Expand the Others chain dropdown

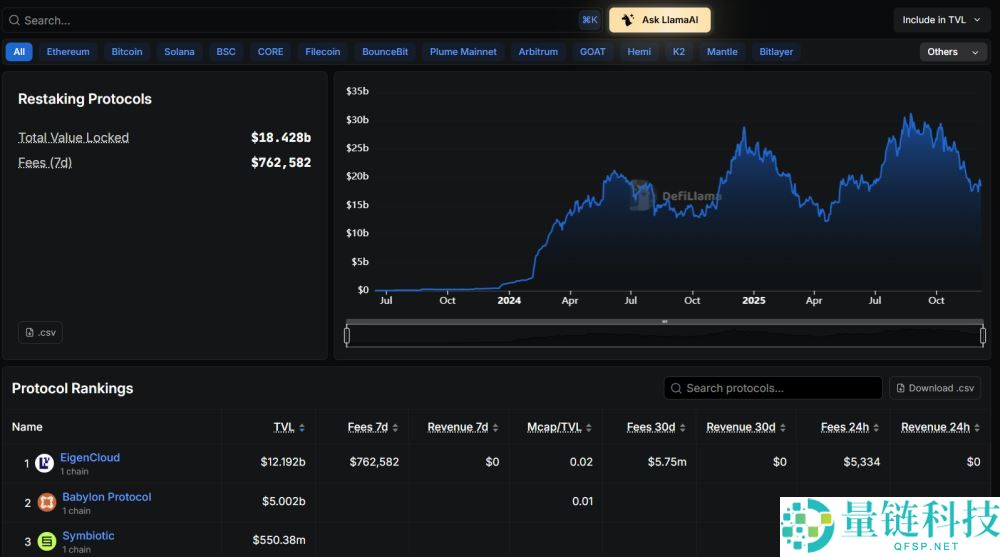point(953,52)
